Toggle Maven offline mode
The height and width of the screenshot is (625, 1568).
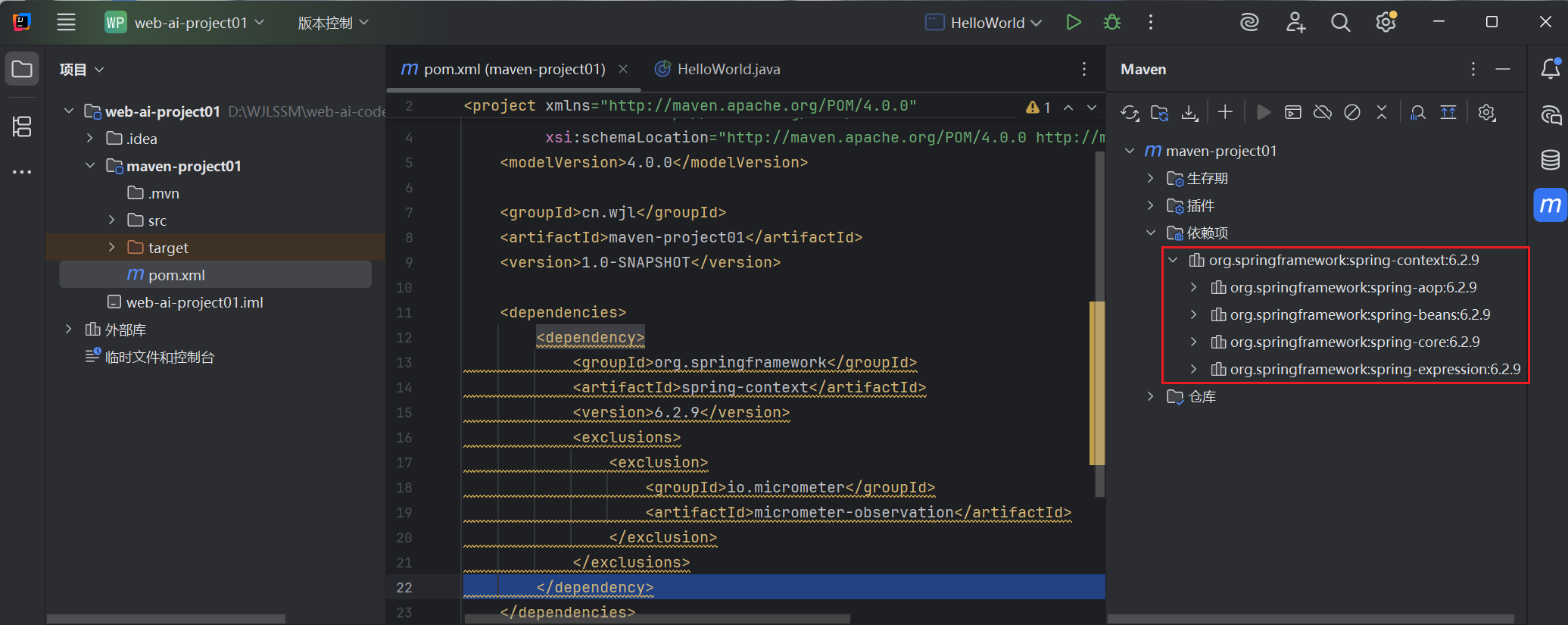point(1323,113)
